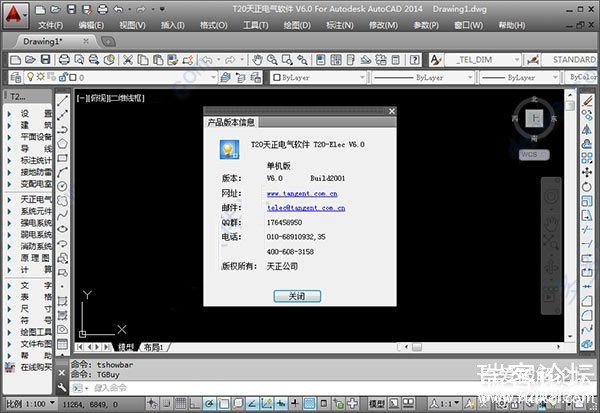
Task: Select the Arc draw tool
Action: point(62,172)
